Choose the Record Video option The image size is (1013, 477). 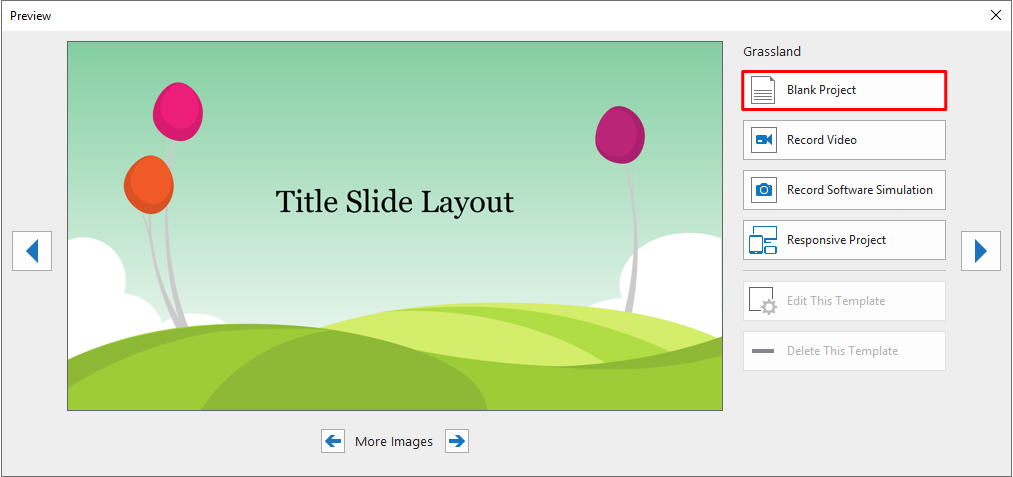point(844,140)
